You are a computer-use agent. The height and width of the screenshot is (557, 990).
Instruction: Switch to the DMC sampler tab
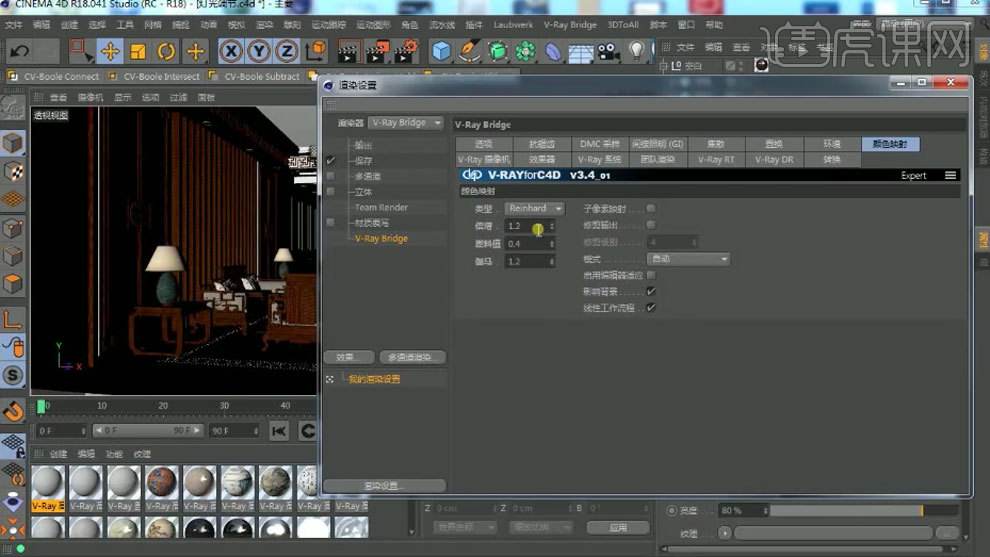599,144
